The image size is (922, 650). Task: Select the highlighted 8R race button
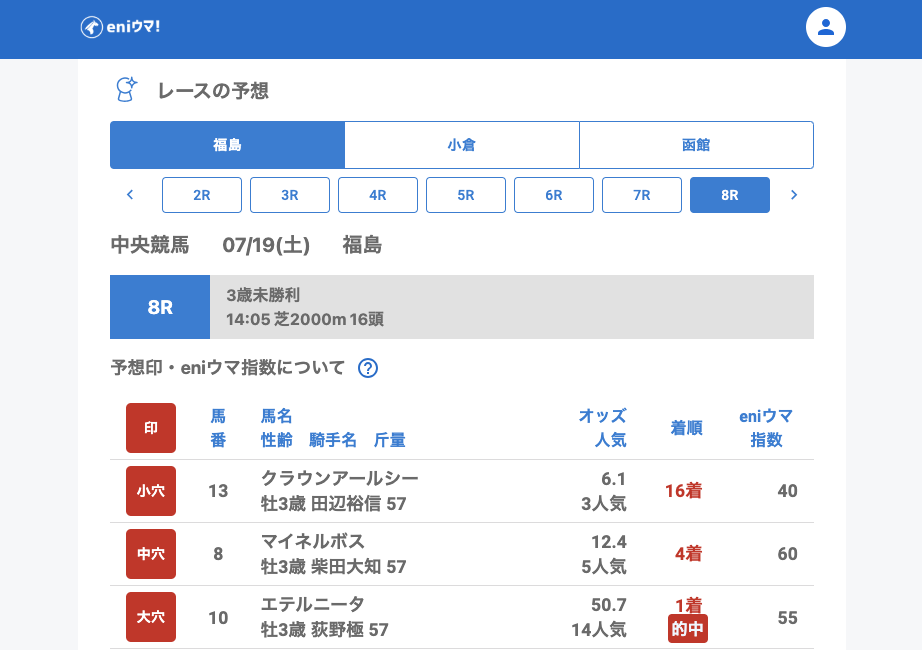(x=730, y=195)
